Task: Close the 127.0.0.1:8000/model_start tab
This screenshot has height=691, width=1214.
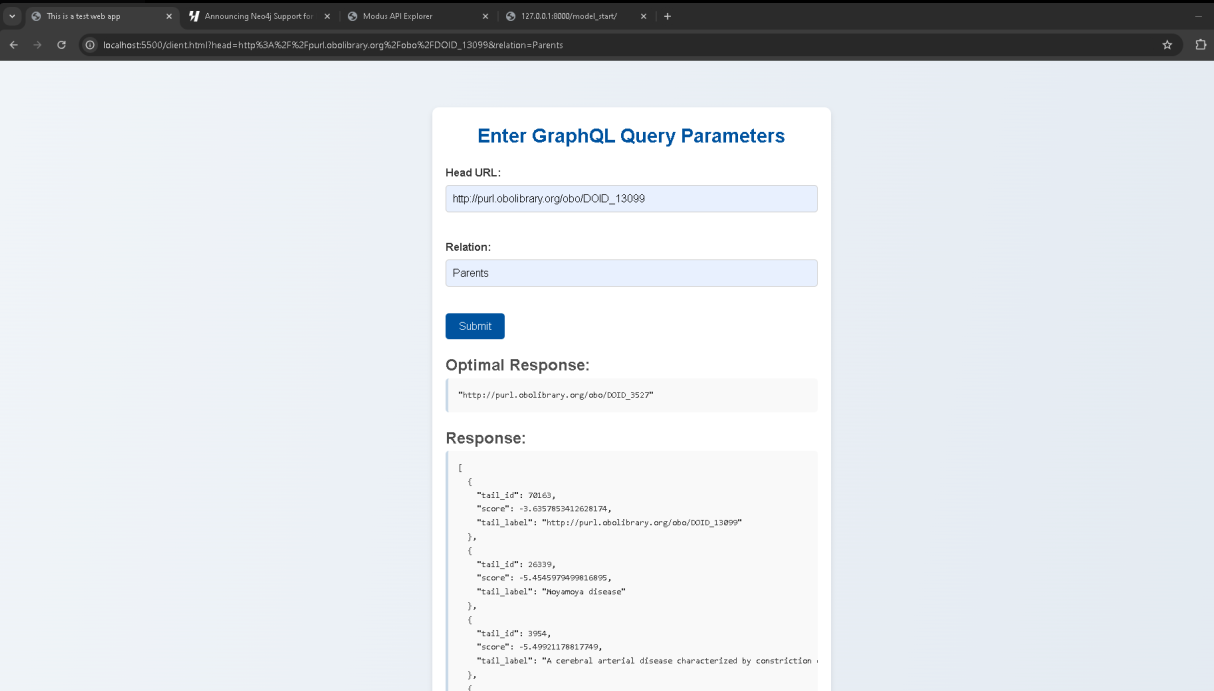Action: (643, 16)
